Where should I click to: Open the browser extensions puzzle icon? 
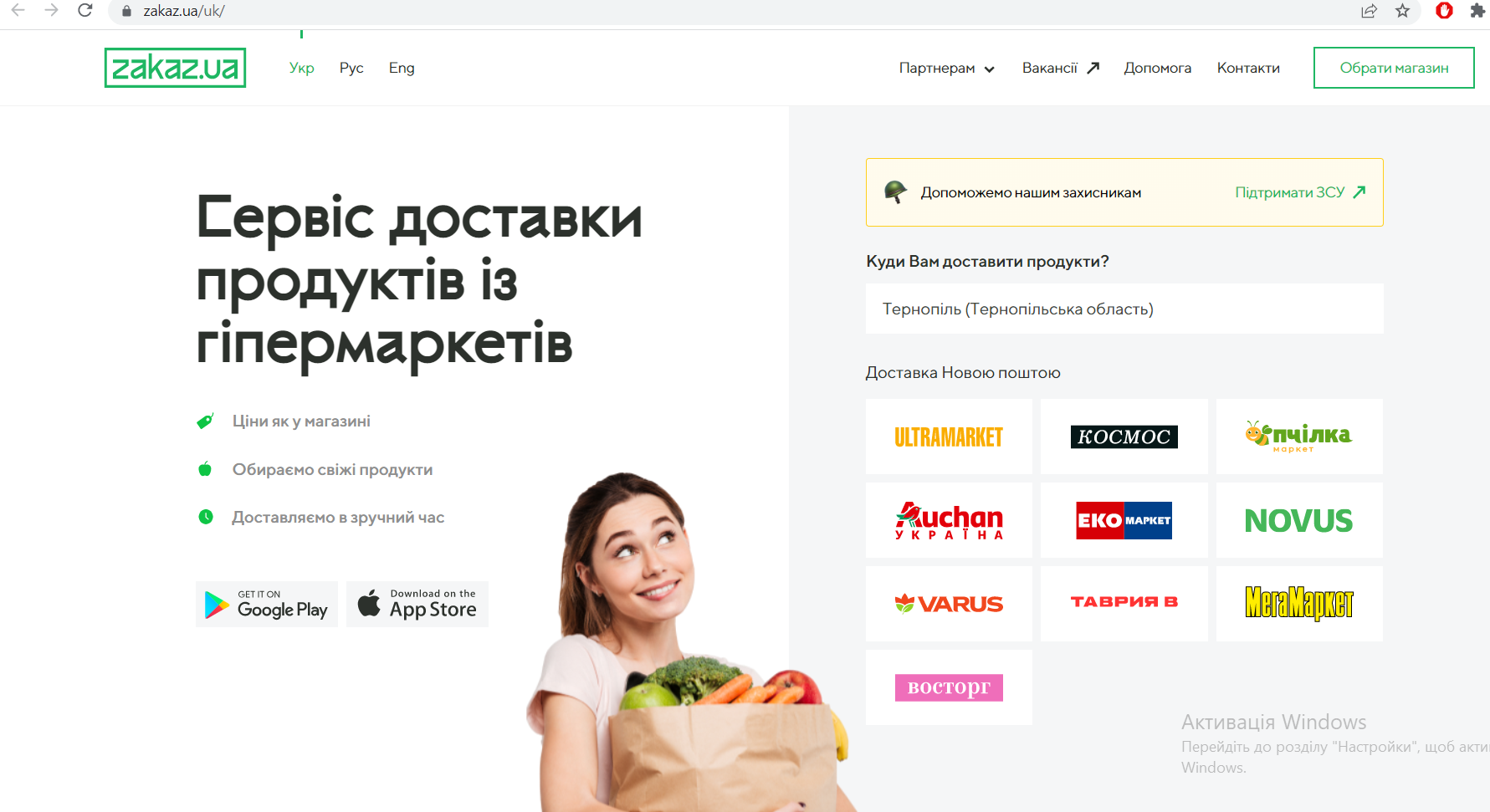tap(1477, 11)
